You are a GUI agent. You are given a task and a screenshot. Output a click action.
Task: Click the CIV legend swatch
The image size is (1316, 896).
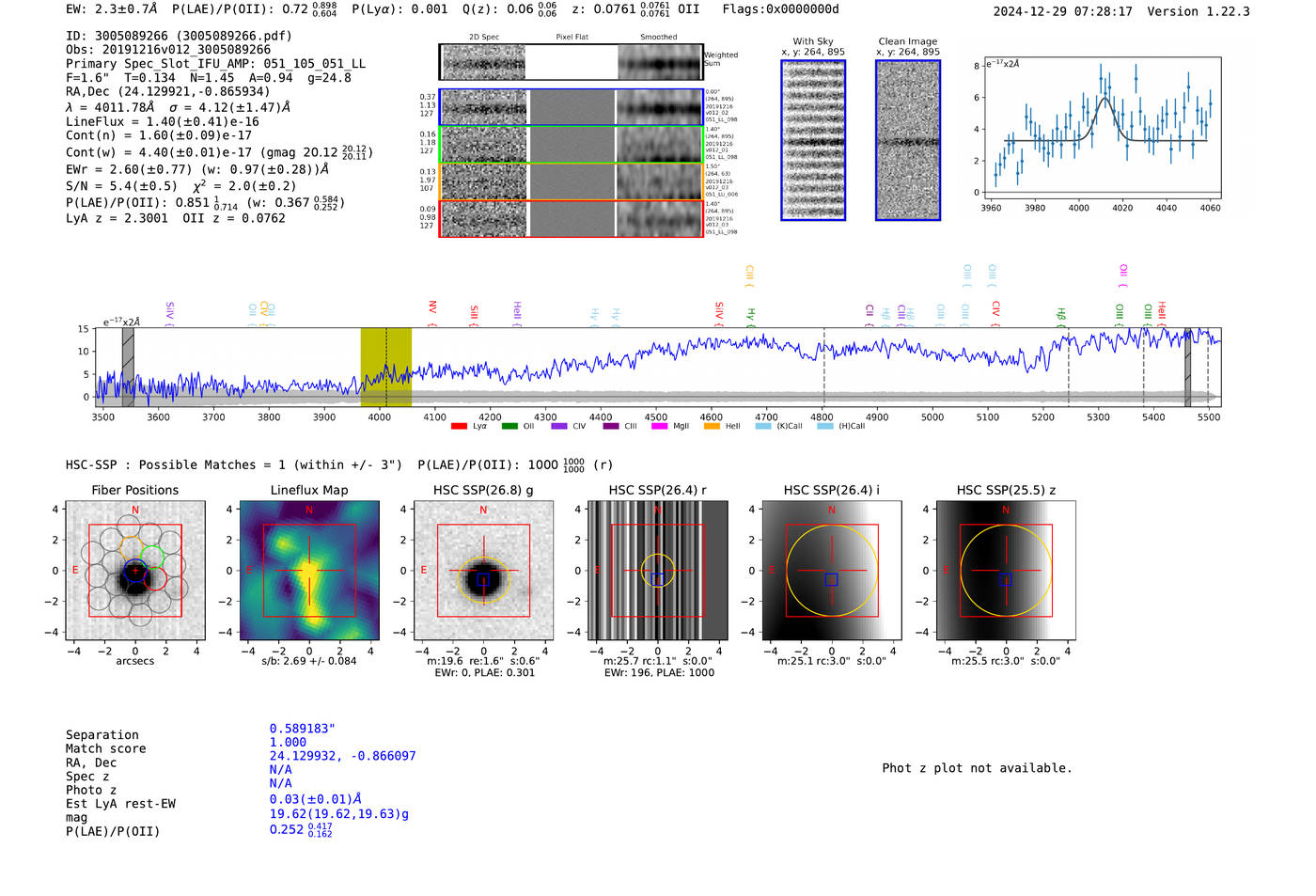[x=559, y=427]
